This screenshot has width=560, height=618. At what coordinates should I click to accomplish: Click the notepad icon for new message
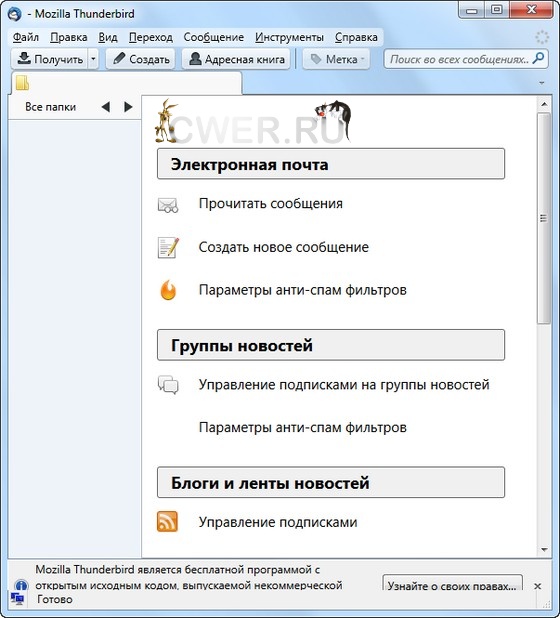coord(168,248)
